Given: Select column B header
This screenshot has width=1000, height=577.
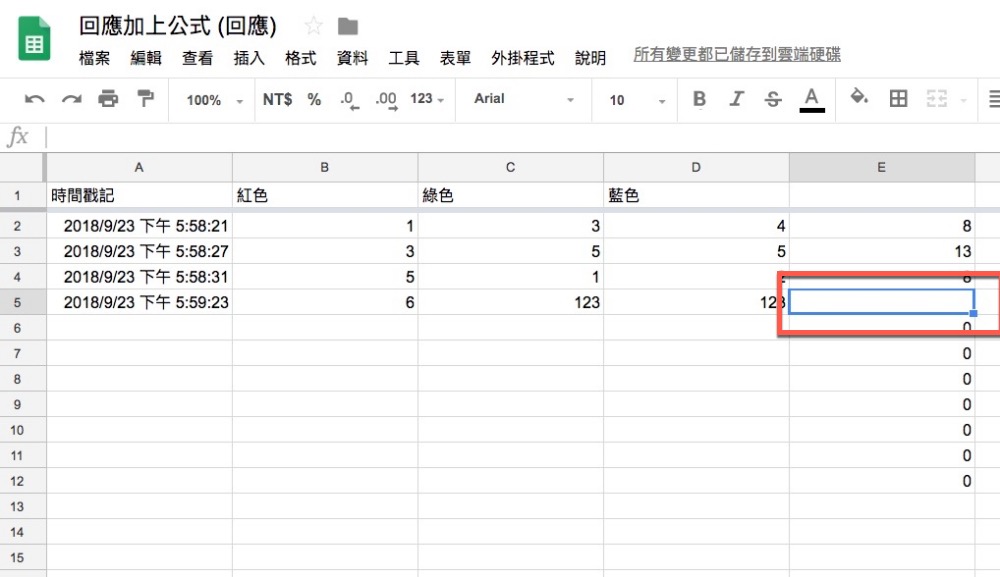Looking at the screenshot, I should (325, 168).
